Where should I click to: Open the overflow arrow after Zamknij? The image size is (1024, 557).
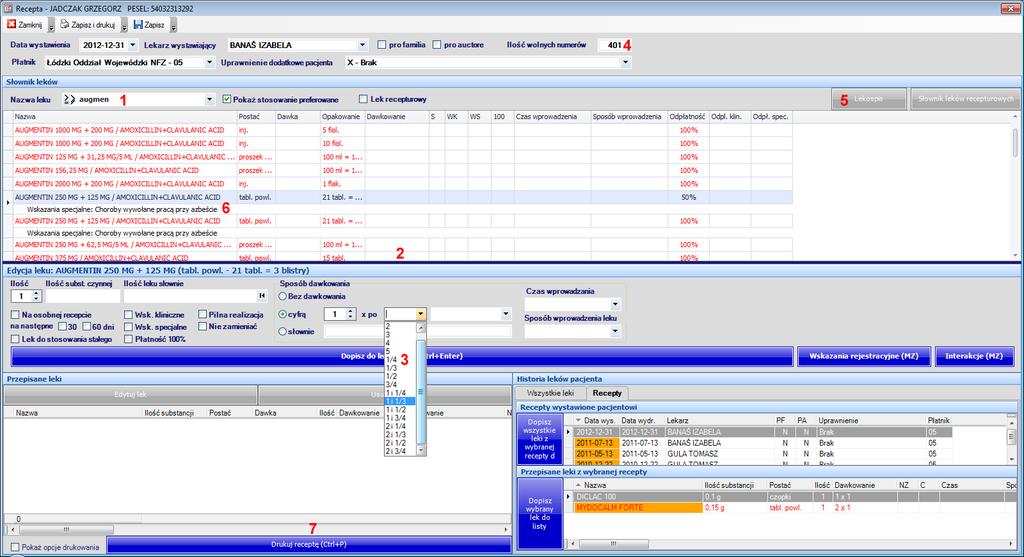pyautogui.click(x=51, y=25)
